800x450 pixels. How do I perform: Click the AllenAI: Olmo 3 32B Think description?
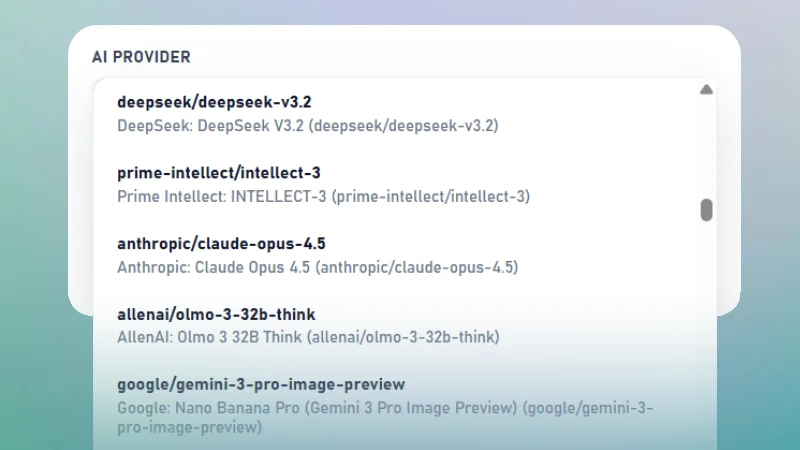click(308, 337)
